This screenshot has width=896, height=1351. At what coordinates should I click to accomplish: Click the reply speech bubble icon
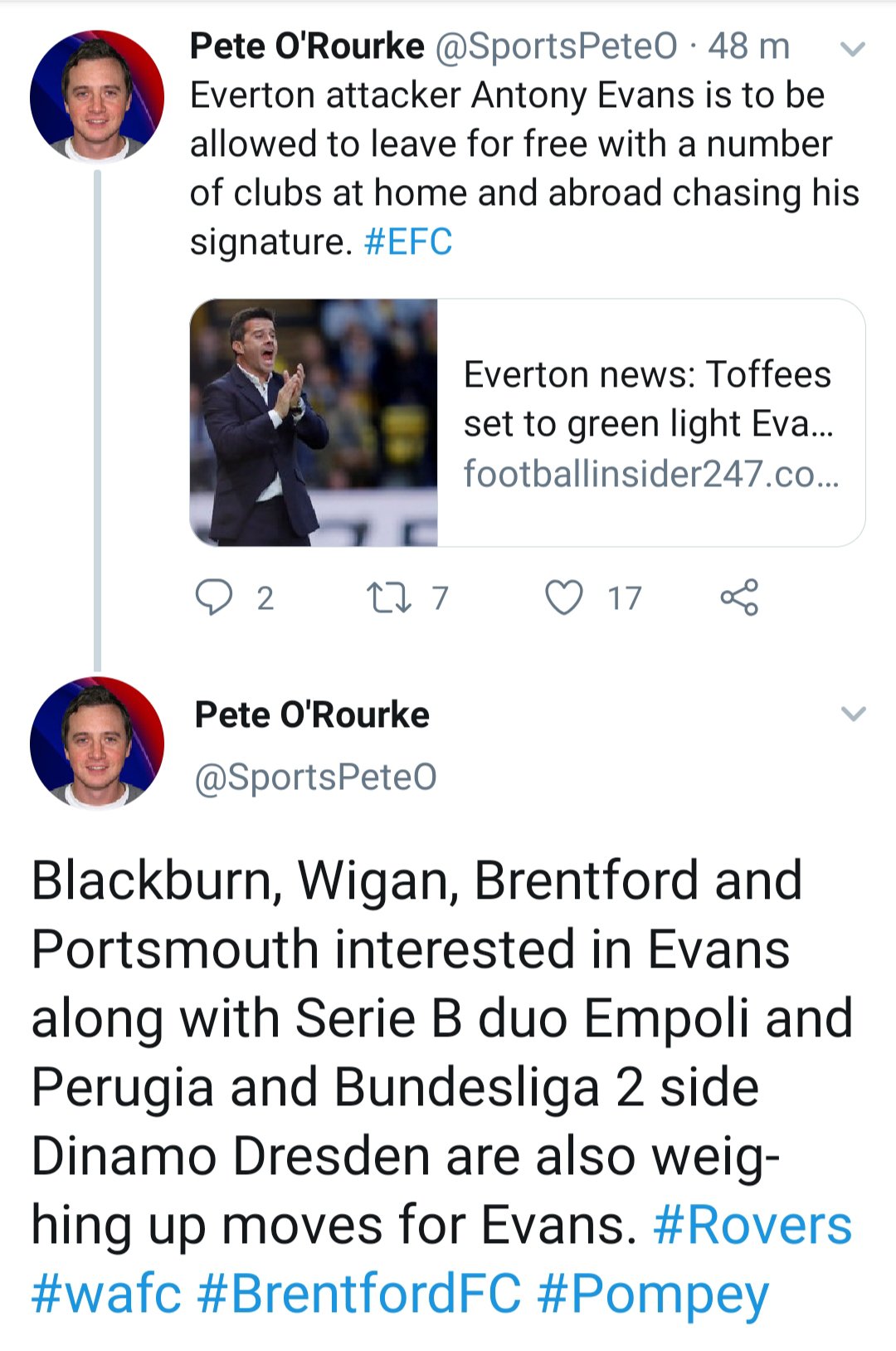[x=214, y=597]
